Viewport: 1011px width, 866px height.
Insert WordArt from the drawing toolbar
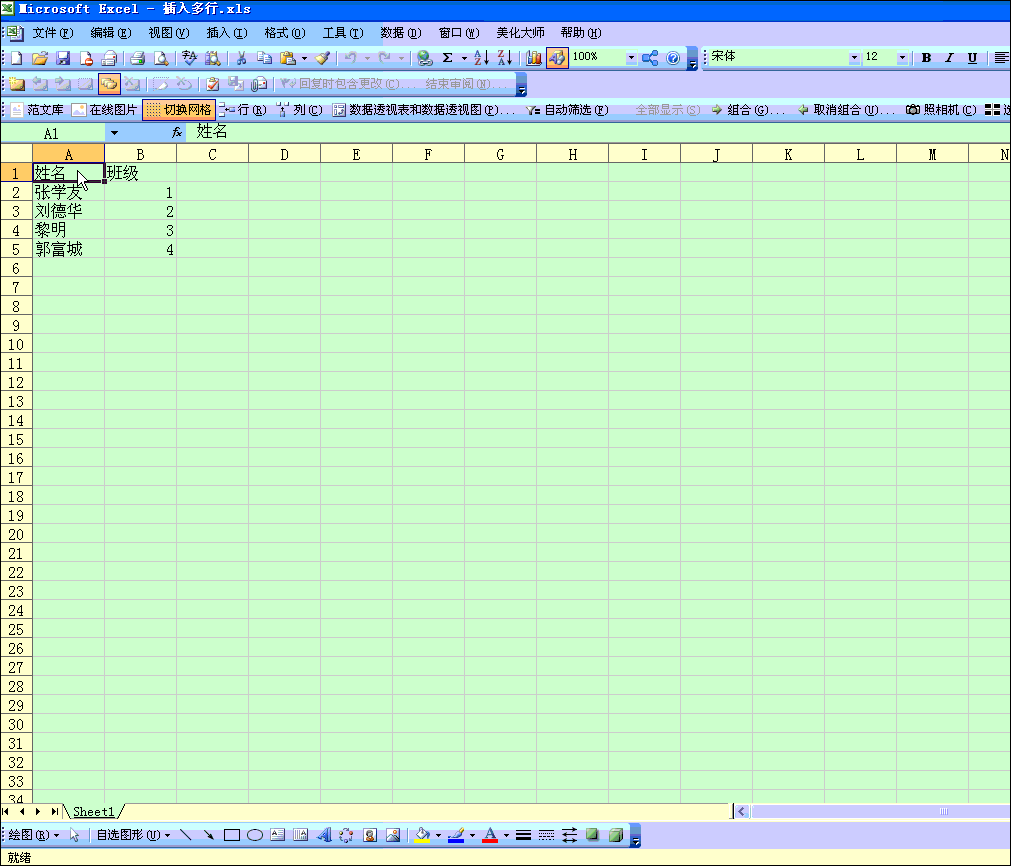324,835
